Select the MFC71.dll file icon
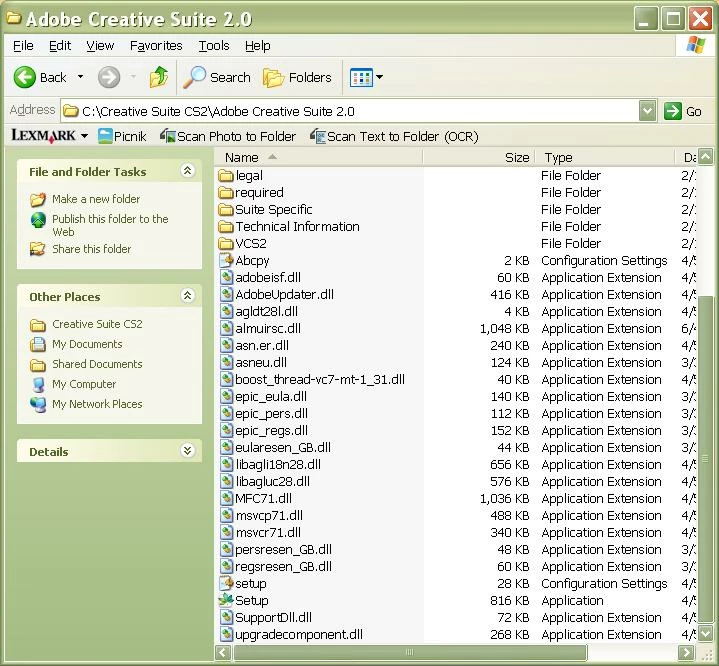719x666 pixels. 226,498
